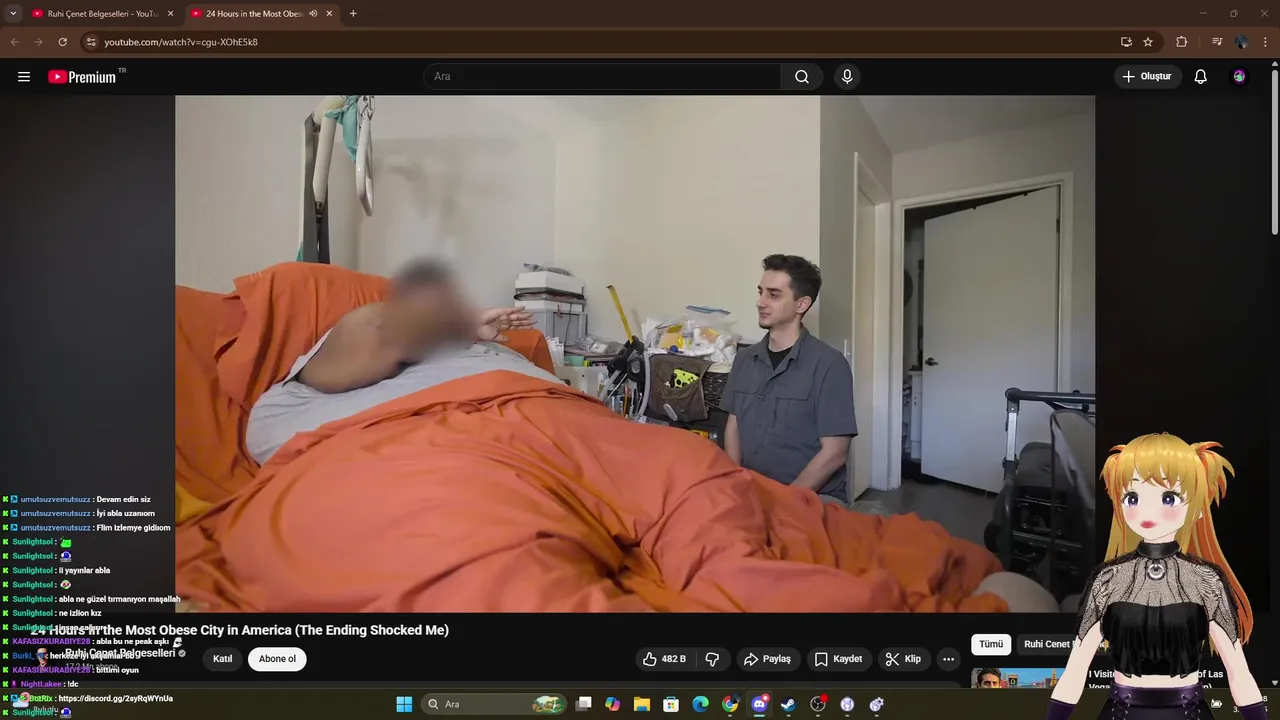Close the 24 Hours video tab
The width and height of the screenshot is (1280, 720).
(329, 14)
